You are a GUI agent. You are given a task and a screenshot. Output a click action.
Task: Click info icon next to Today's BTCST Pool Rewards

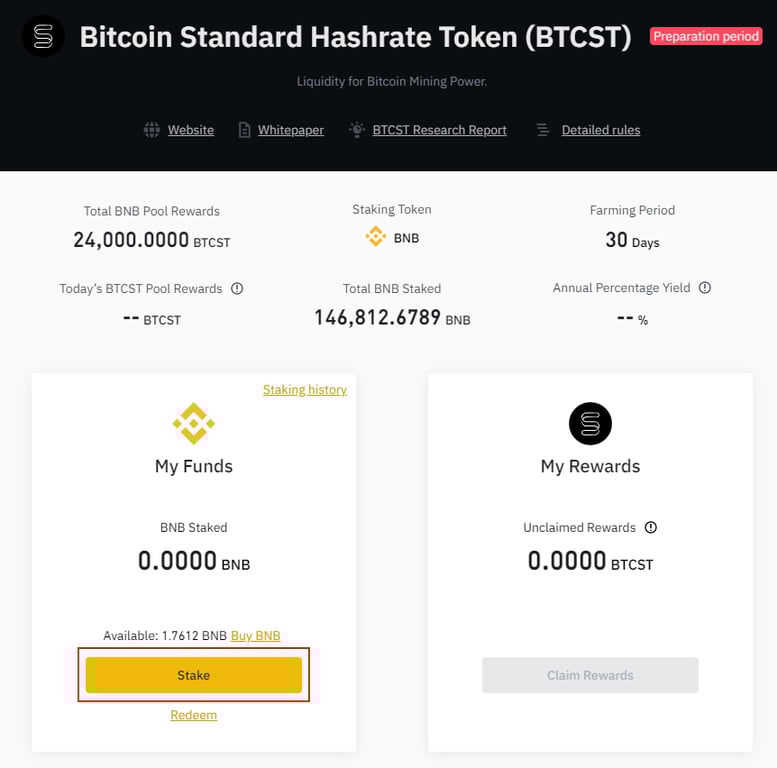point(237,288)
